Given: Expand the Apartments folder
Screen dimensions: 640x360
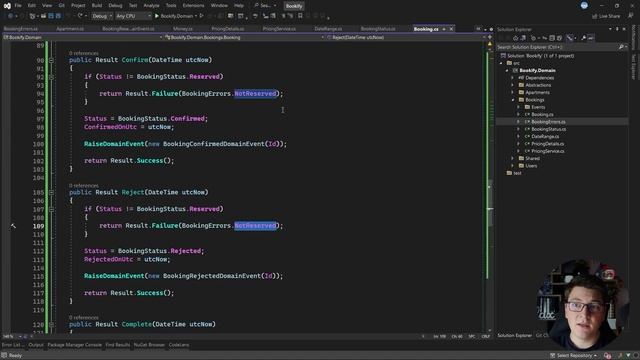Looking at the screenshot, I should pyautogui.click(x=513, y=92).
